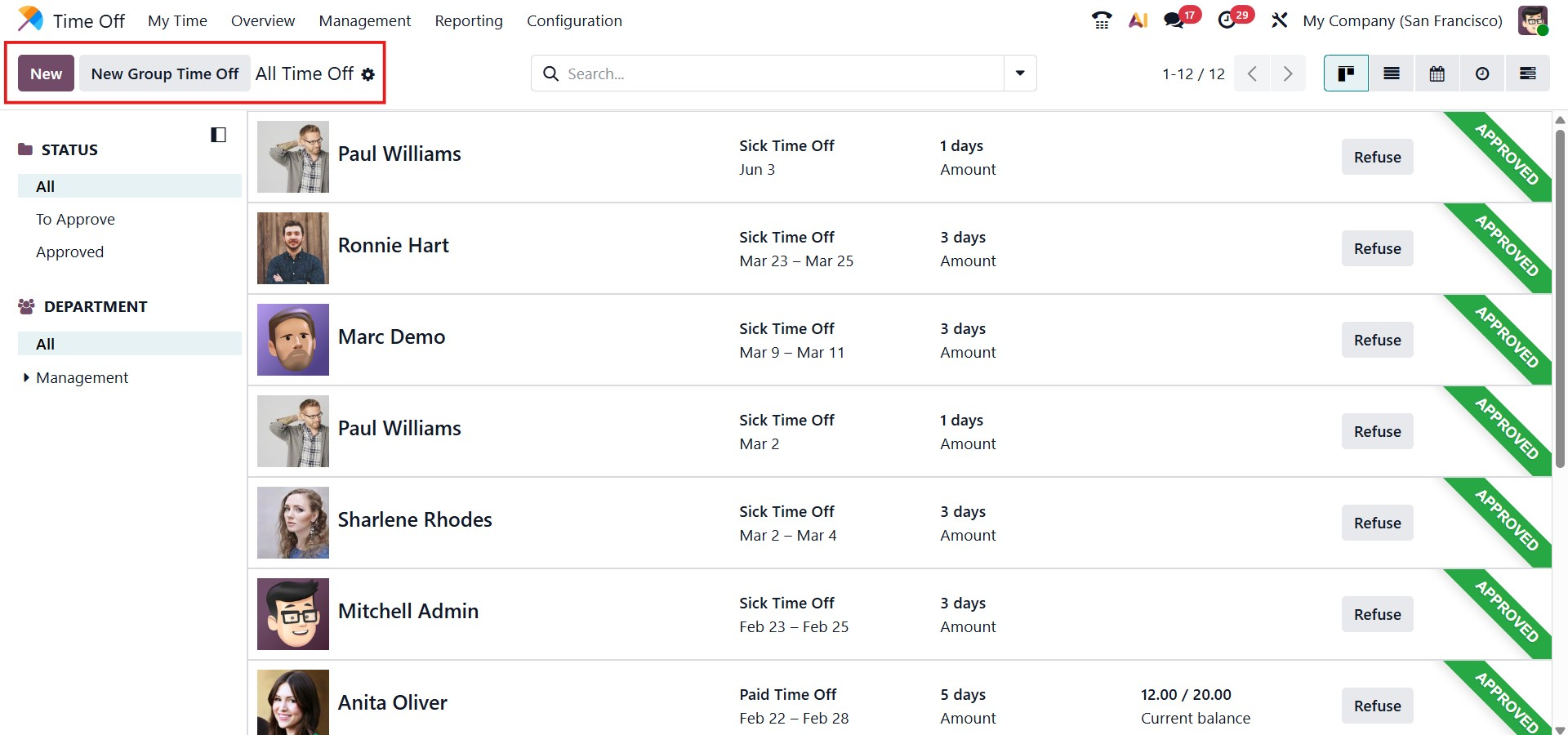Switch to list view
Image resolution: width=1568 pixels, height=735 pixels.
(1392, 73)
